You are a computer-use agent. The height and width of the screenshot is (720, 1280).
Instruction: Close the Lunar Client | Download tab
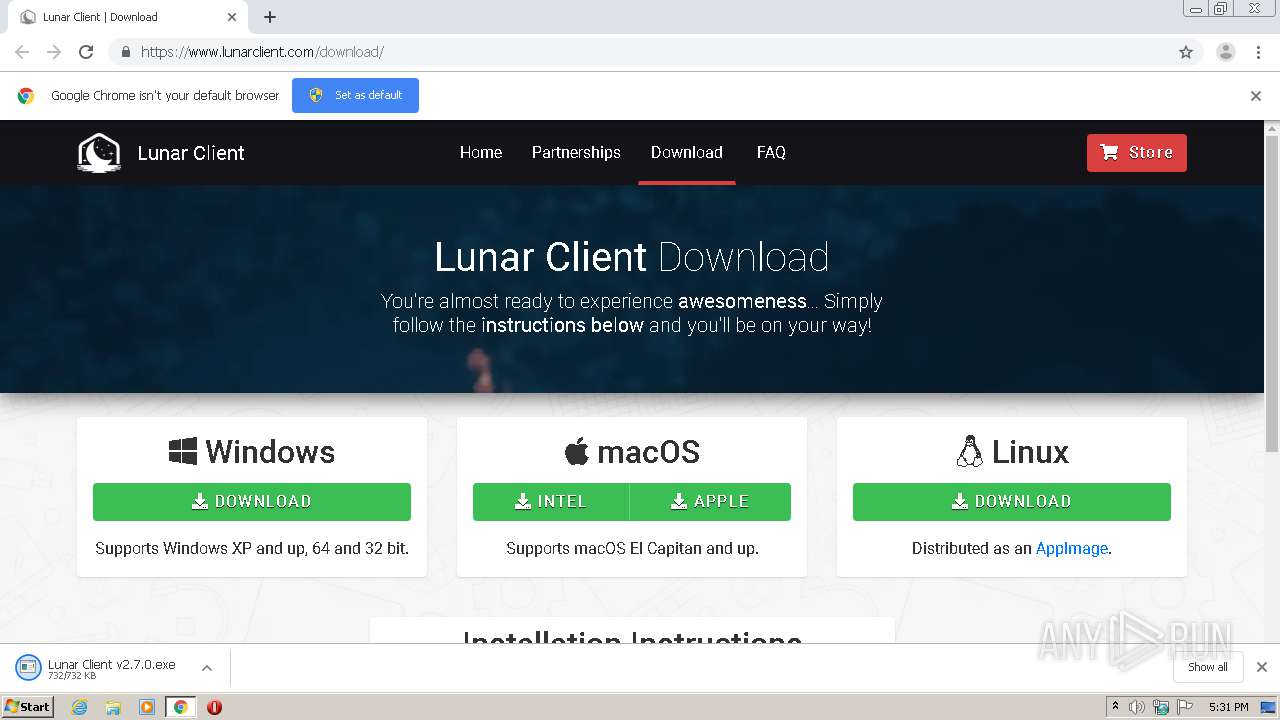click(232, 17)
